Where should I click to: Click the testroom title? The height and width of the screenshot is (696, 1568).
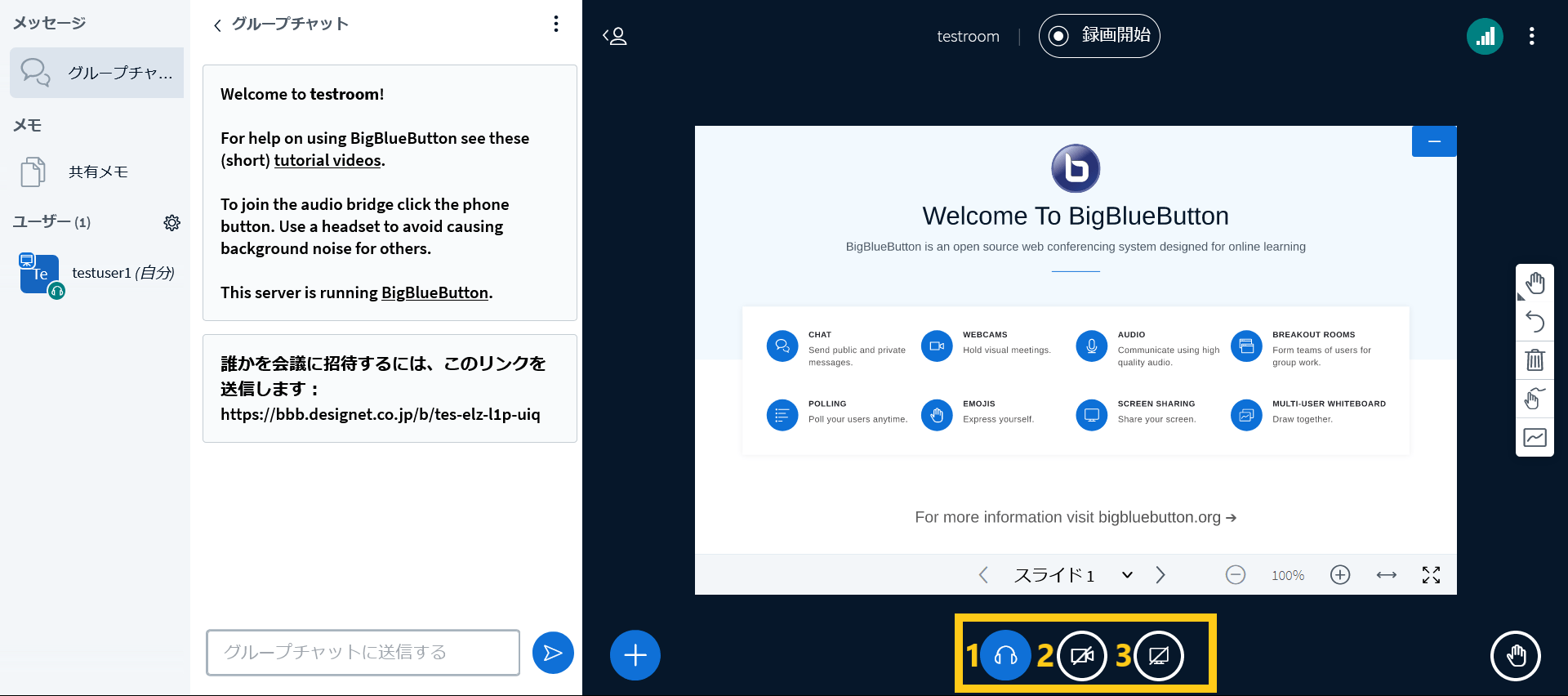click(968, 36)
